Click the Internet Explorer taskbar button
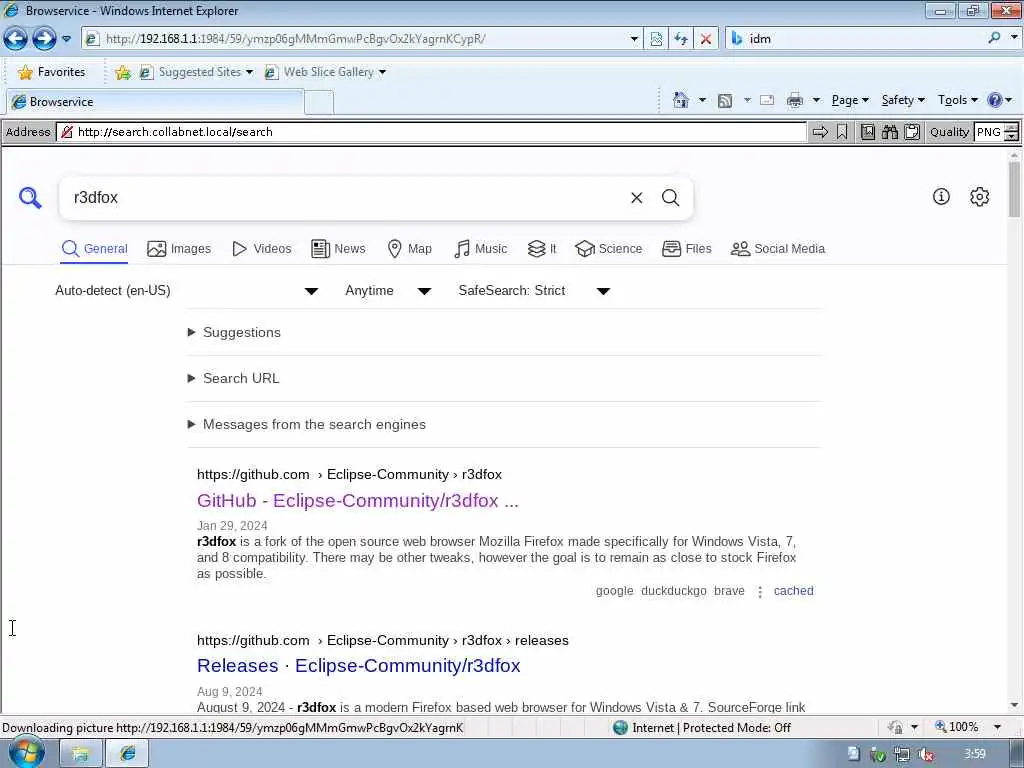 [x=127, y=754]
